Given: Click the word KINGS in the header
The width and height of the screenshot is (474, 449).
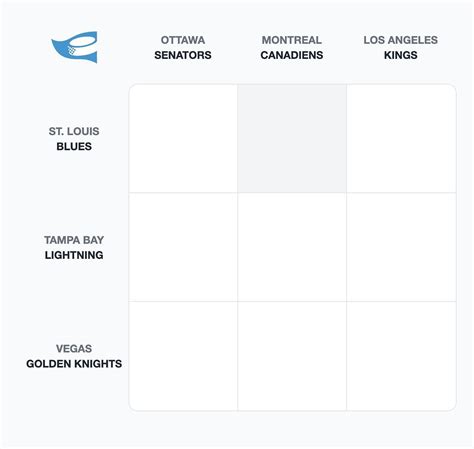Looking at the screenshot, I should 401,55.
